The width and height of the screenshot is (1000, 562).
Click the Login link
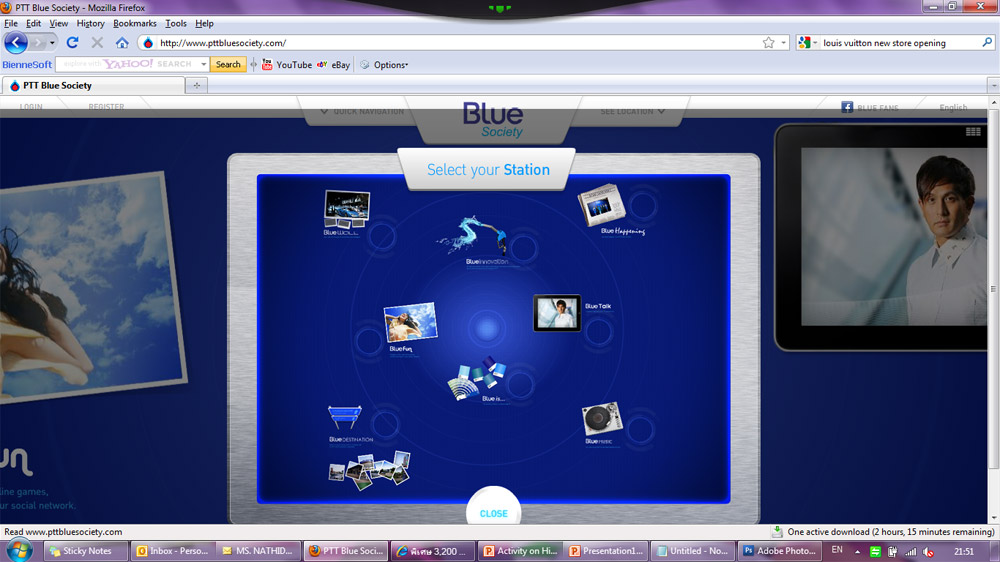31,107
